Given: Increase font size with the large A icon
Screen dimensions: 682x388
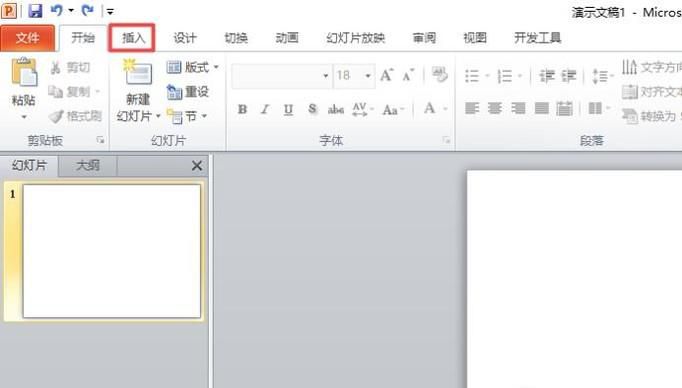Looking at the screenshot, I should pyautogui.click(x=387, y=75).
